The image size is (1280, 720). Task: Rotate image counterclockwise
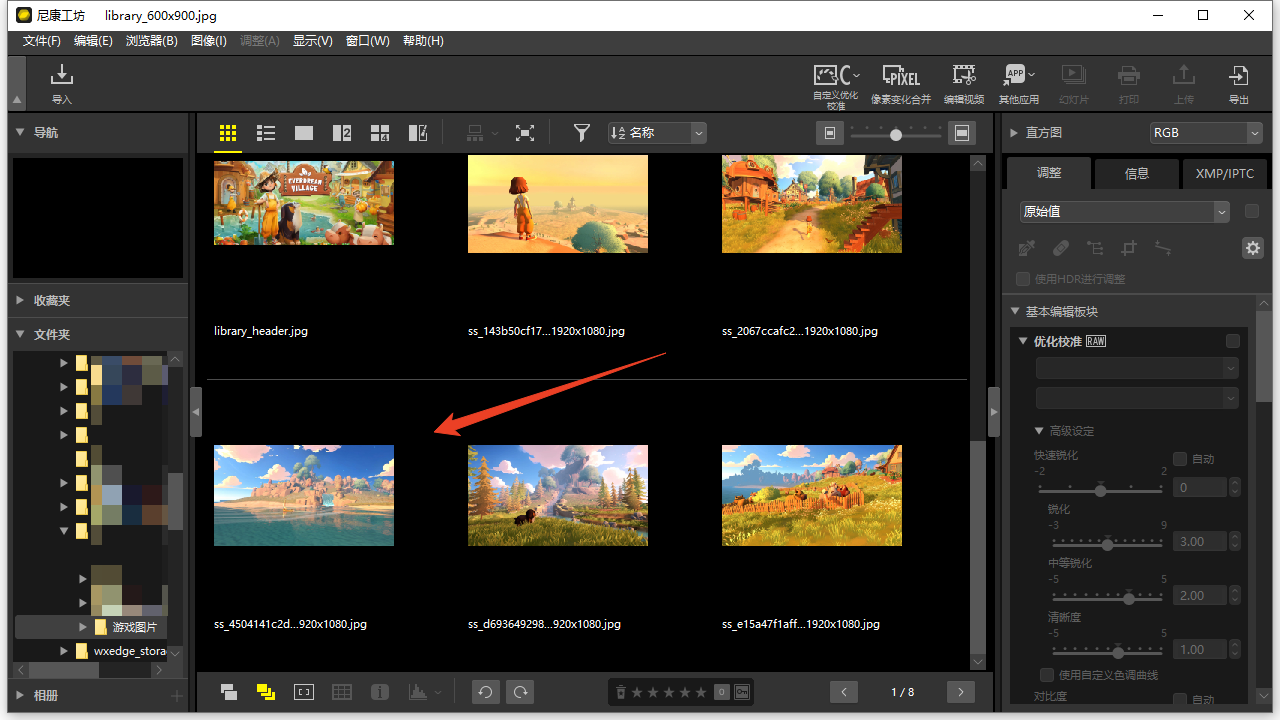pos(485,692)
